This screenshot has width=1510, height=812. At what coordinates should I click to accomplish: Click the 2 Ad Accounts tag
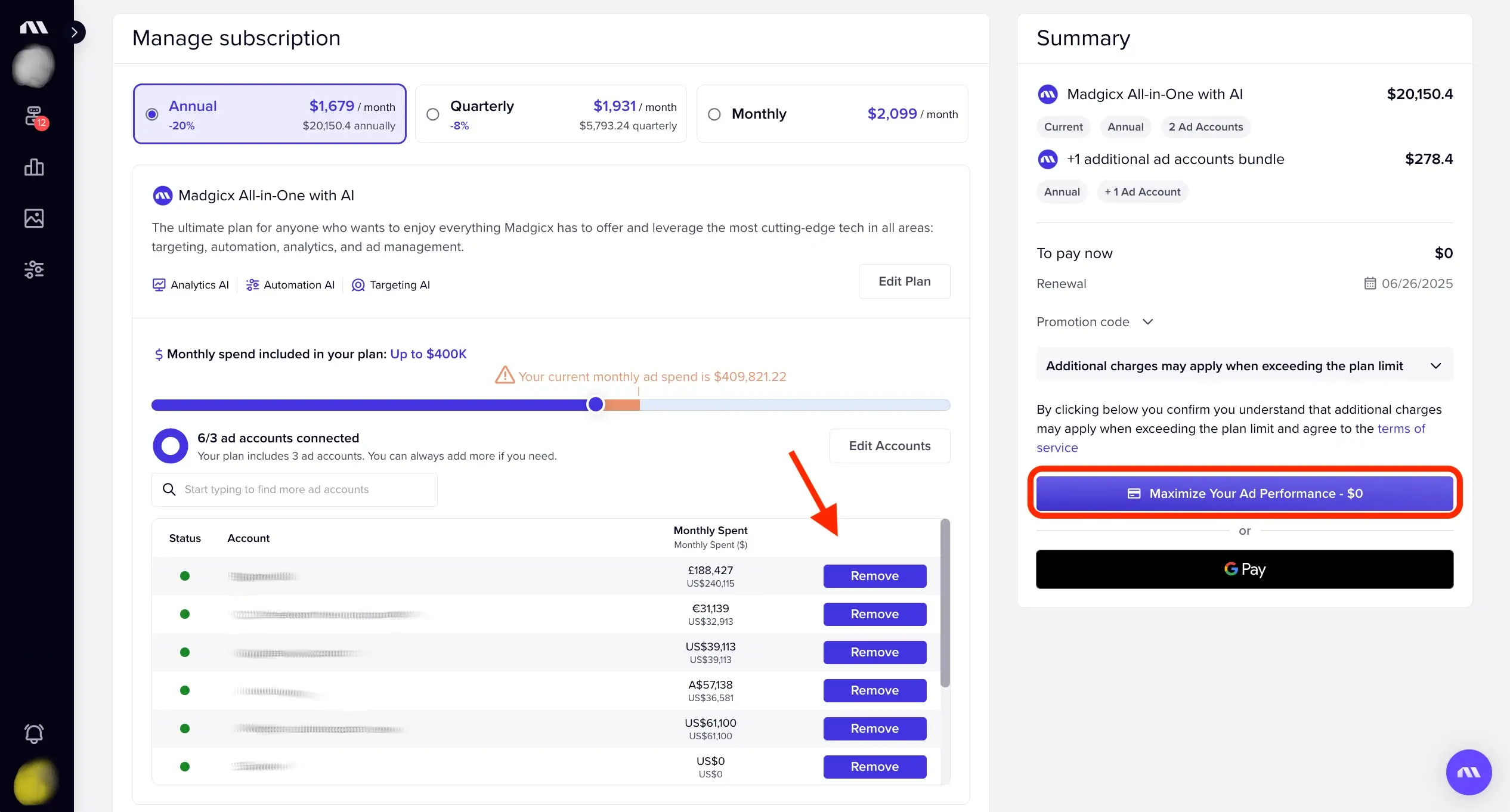[1206, 127]
